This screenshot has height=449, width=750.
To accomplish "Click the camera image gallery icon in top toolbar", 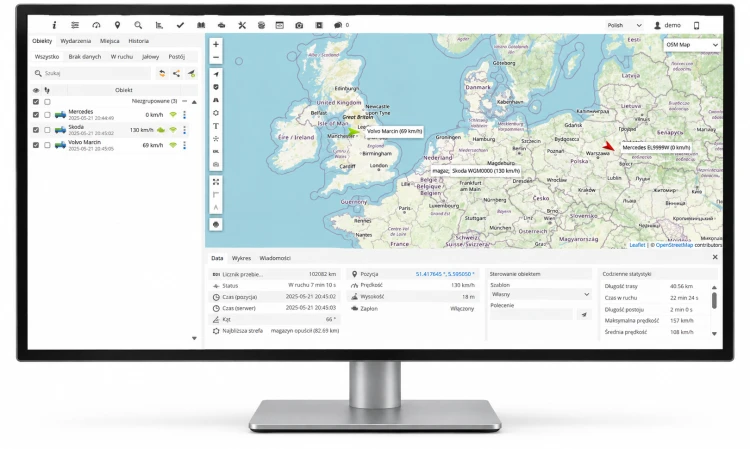I will (299, 25).
